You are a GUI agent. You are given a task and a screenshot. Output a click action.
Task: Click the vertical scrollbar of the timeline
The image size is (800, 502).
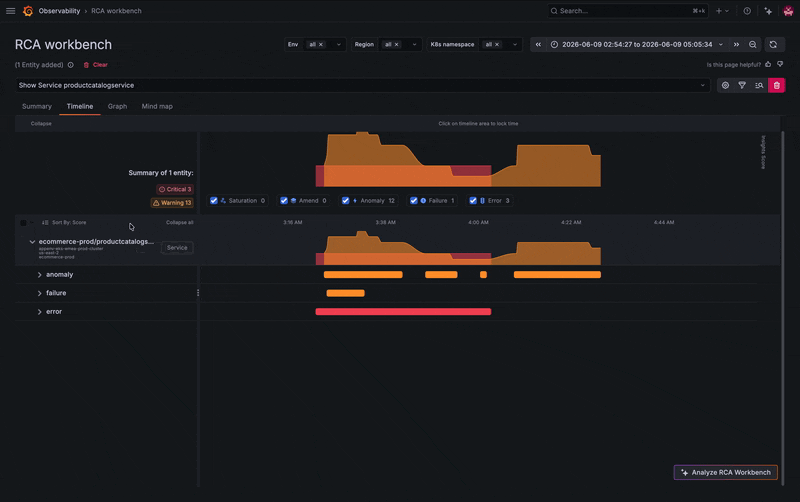click(x=782, y=306)
